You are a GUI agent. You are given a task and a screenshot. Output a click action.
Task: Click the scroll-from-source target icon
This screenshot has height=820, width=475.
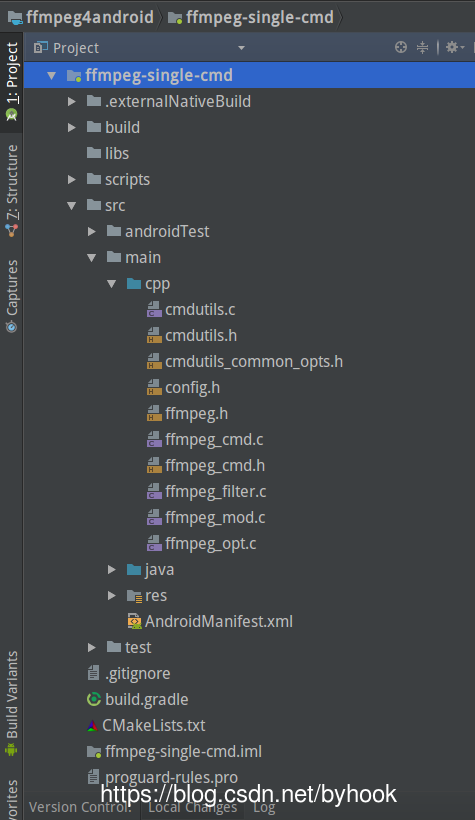[401, 48]
